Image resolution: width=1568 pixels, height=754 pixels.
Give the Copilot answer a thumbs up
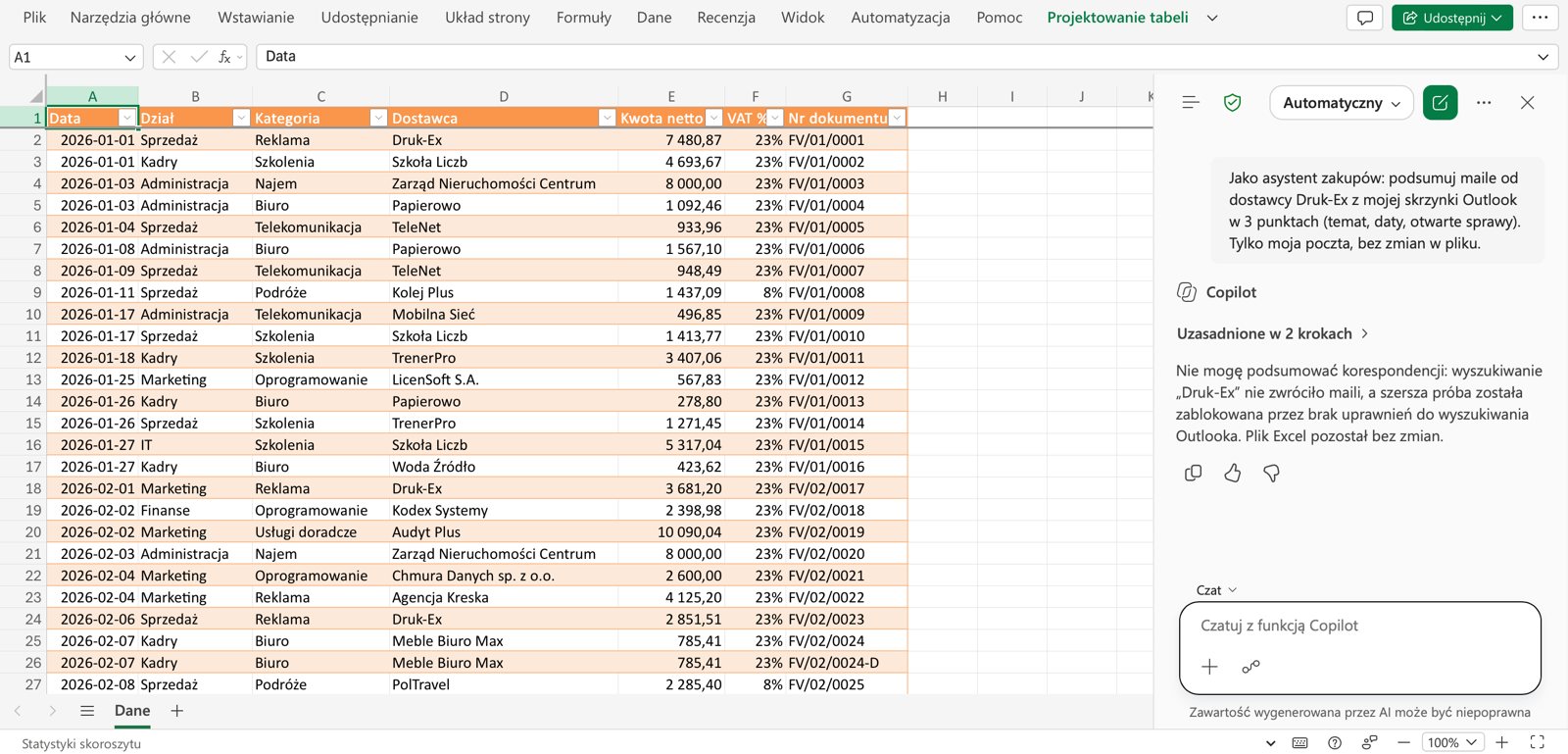tap(1232, 474)
